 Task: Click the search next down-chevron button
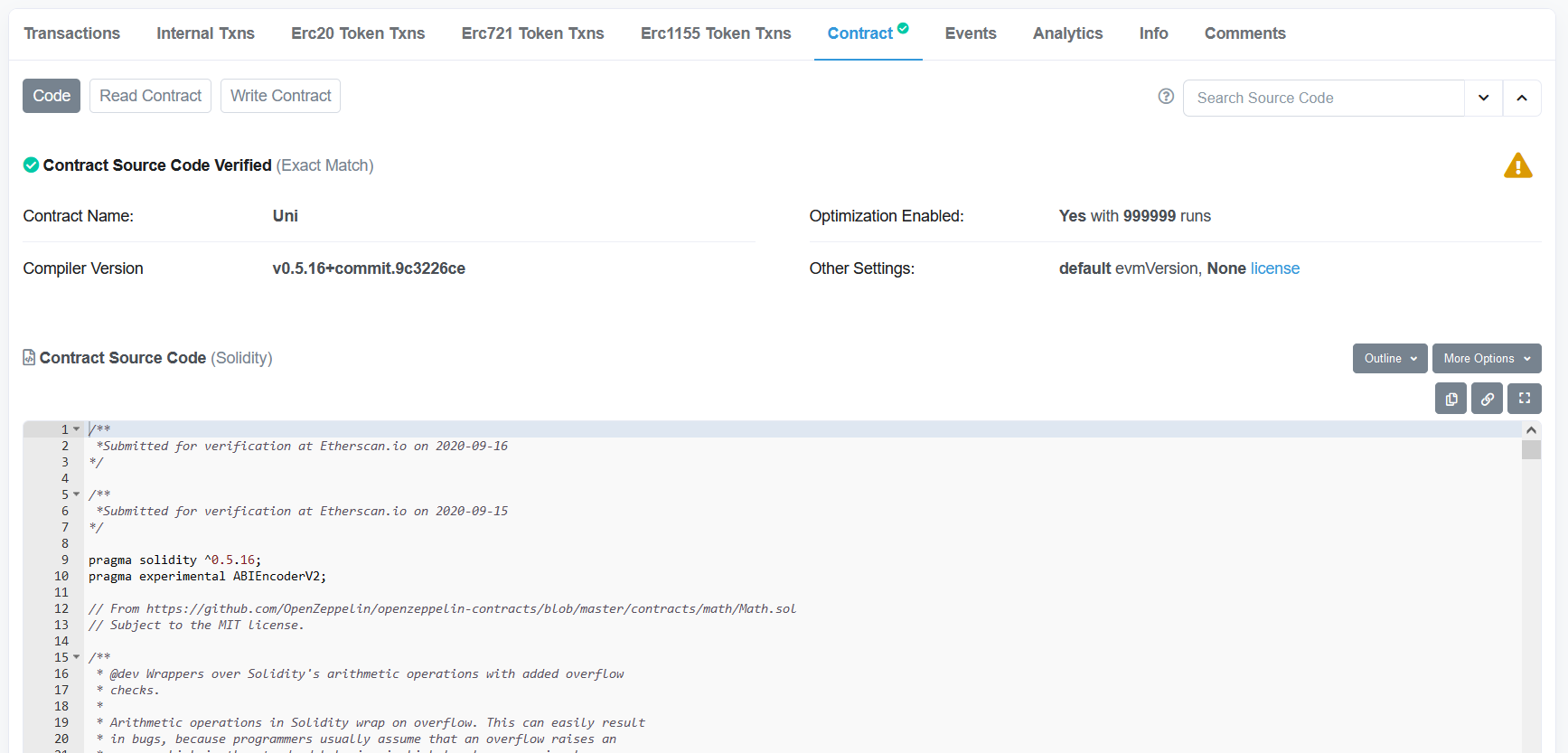1483,98
